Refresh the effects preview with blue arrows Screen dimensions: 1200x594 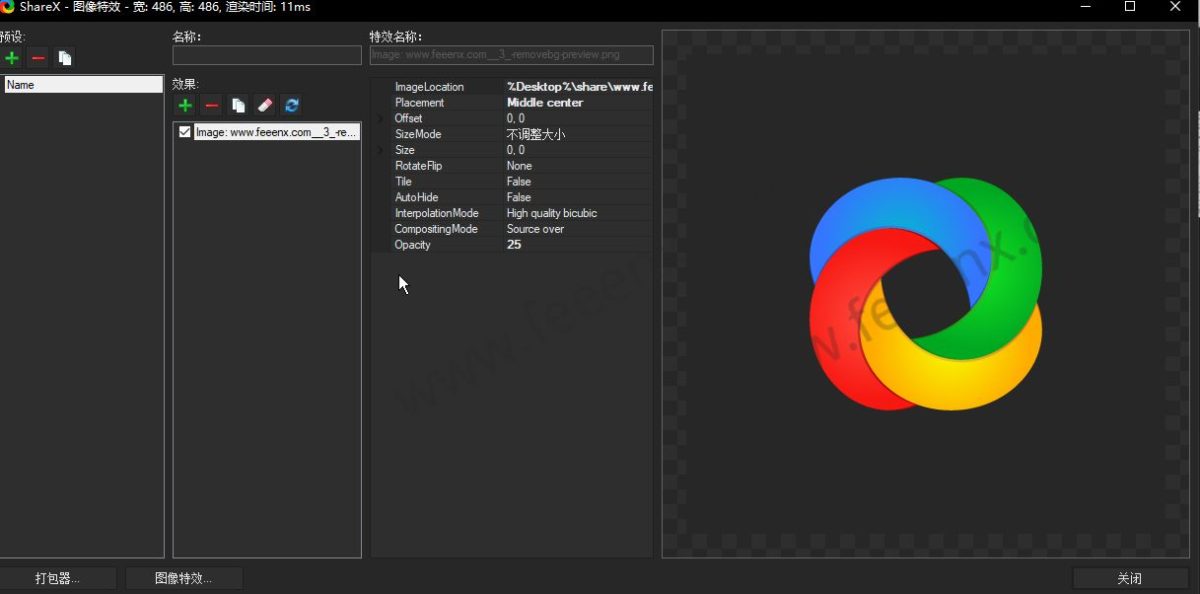click(291, 105)
